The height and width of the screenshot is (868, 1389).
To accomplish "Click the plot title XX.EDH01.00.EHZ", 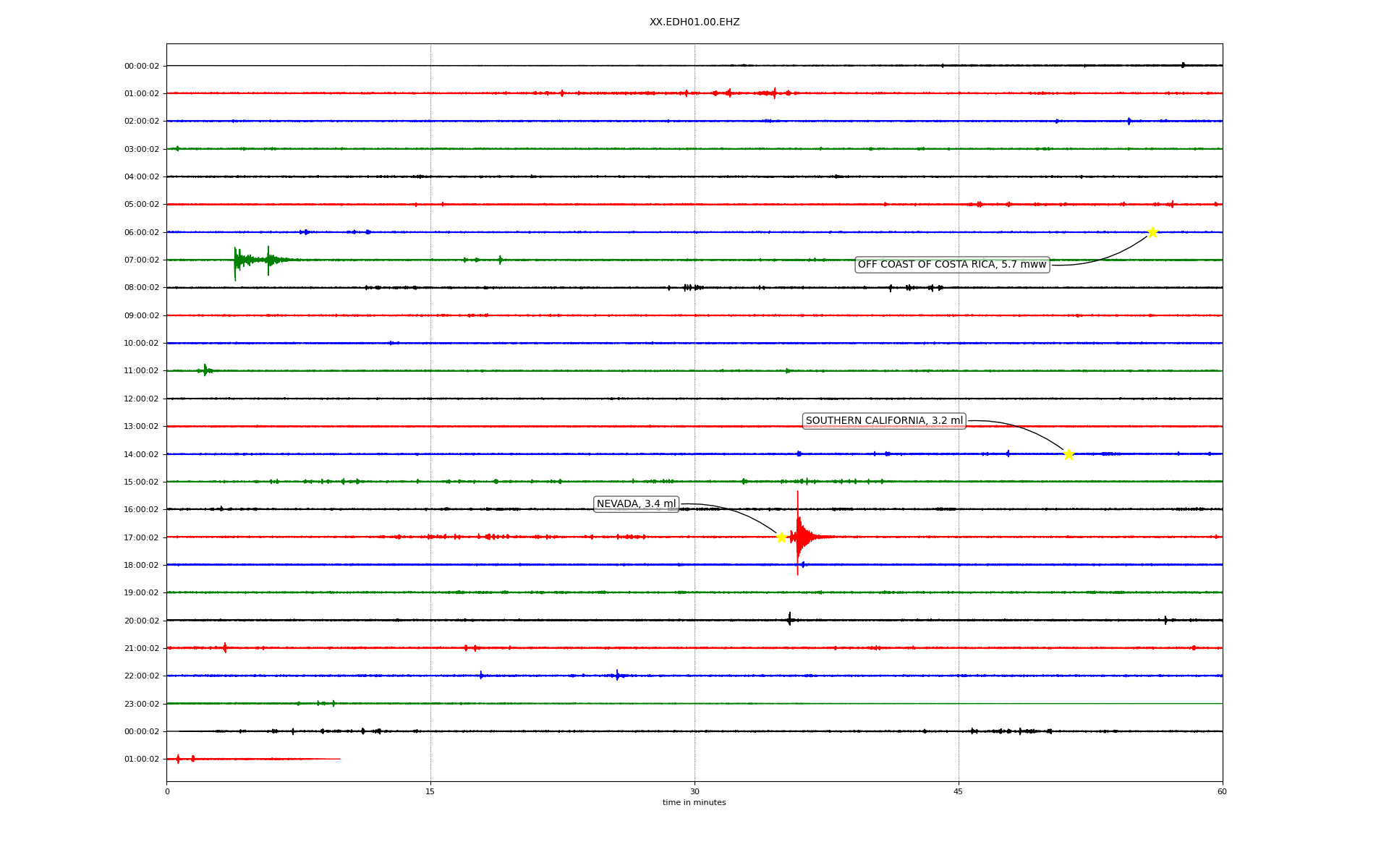I will pyautogui.click(x=694, y=22).
